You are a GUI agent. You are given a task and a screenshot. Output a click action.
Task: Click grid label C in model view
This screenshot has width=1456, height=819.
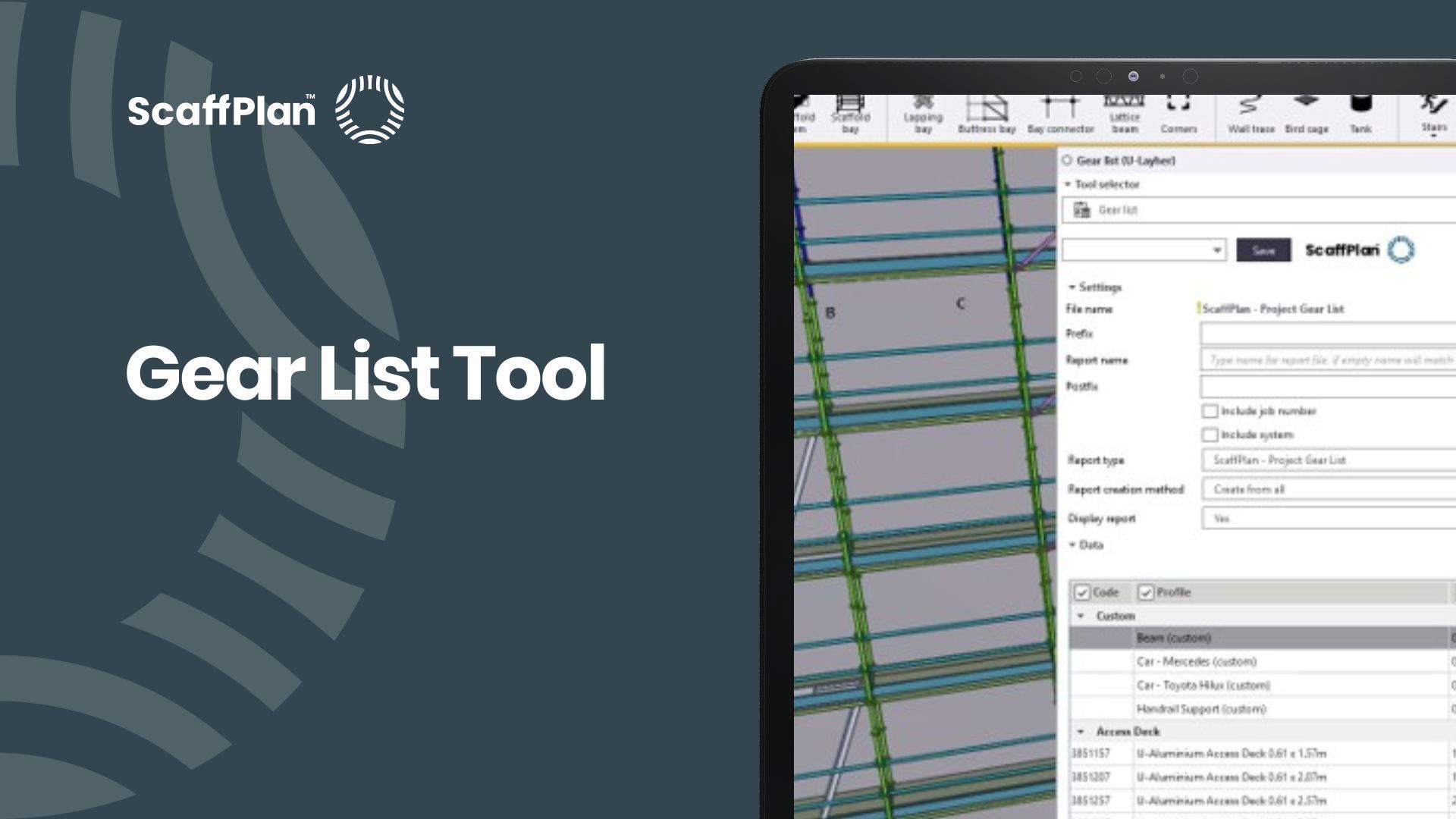click(x=960, y=304)
